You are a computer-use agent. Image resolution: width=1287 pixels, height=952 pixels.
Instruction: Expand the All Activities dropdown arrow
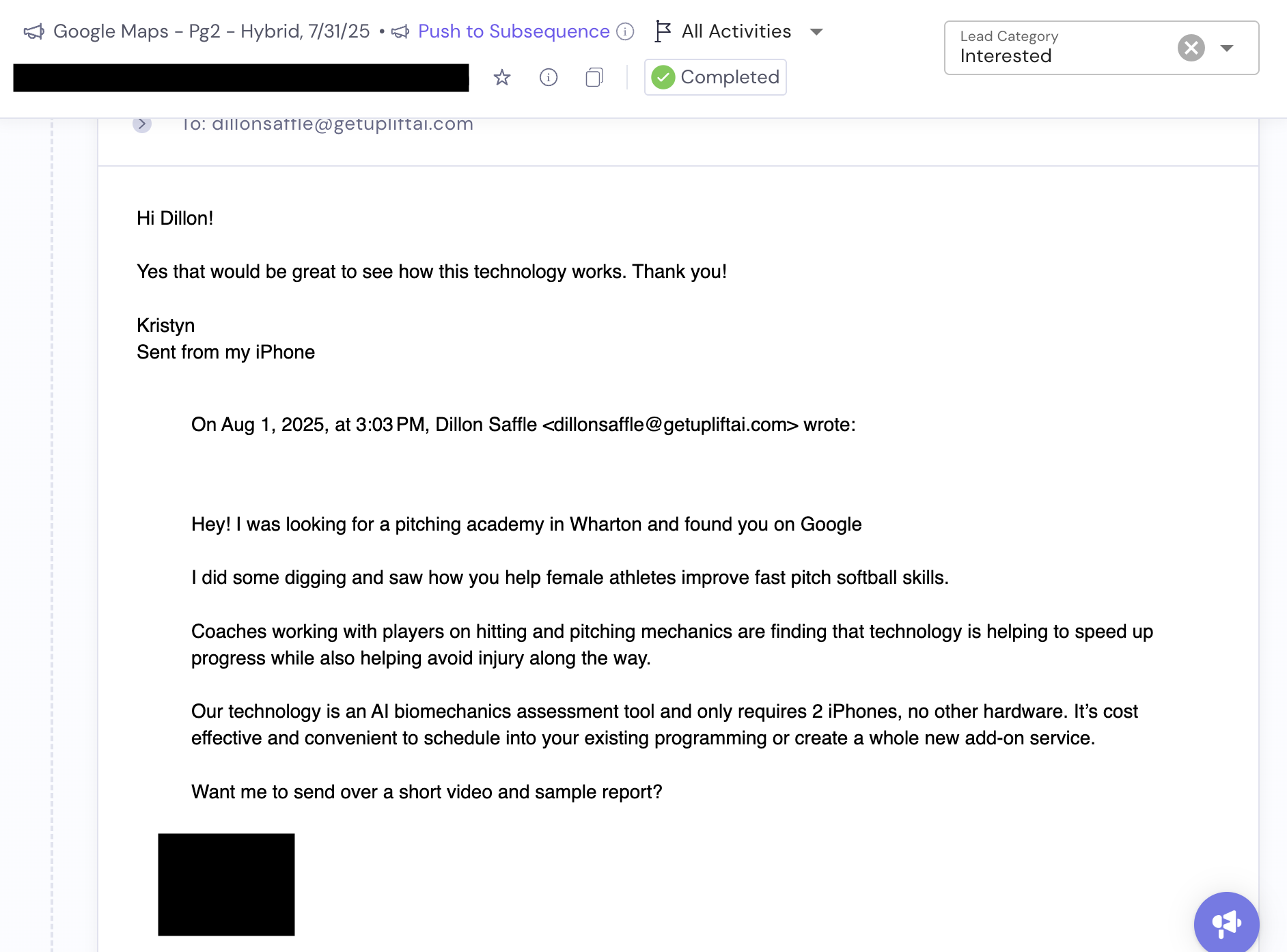(x=816, y=32)
